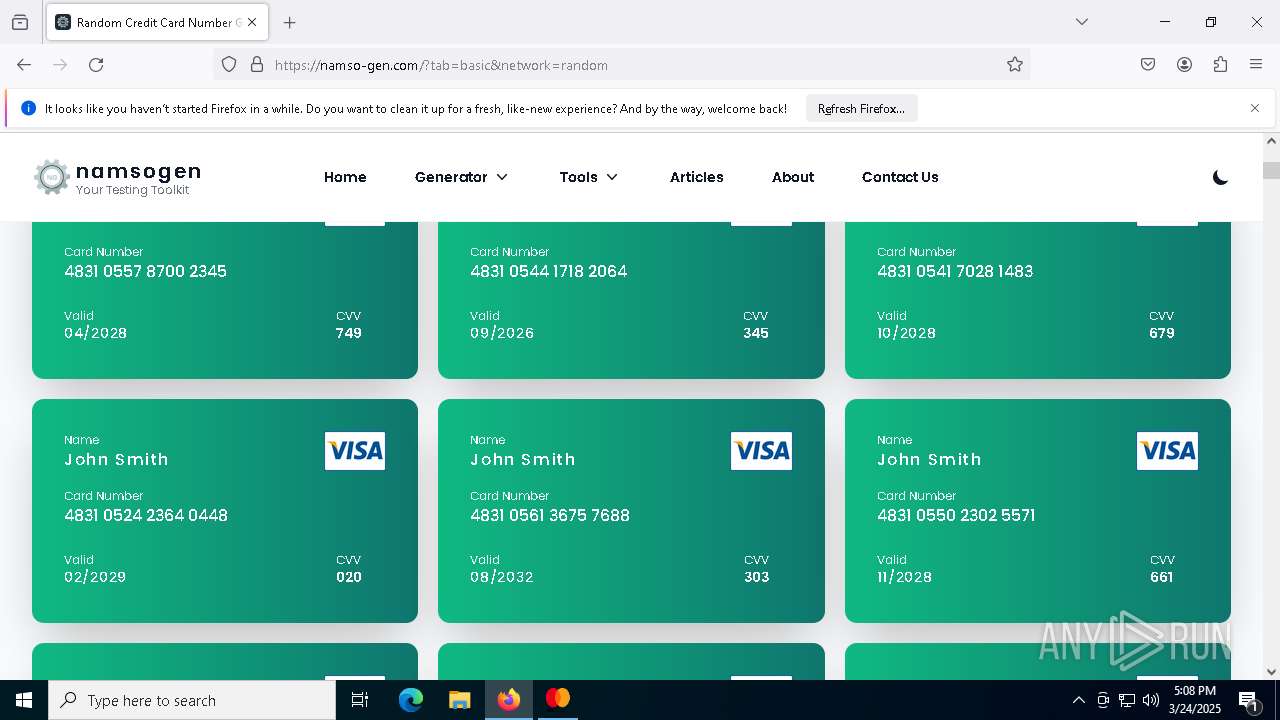Click the VISA logo on card ending 5571
The height and width of the screenshot is (720, 1280).
[1167, 451]
